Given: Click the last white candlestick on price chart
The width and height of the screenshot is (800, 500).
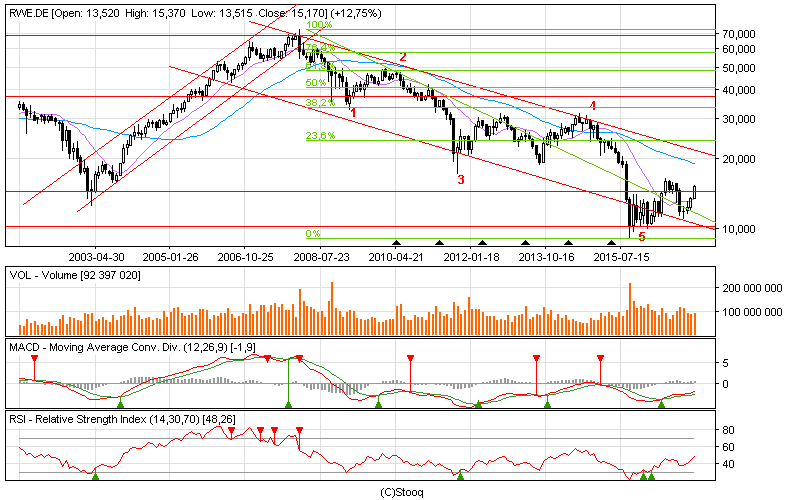Looking at the screenshot, I should (x=694, y=192).
